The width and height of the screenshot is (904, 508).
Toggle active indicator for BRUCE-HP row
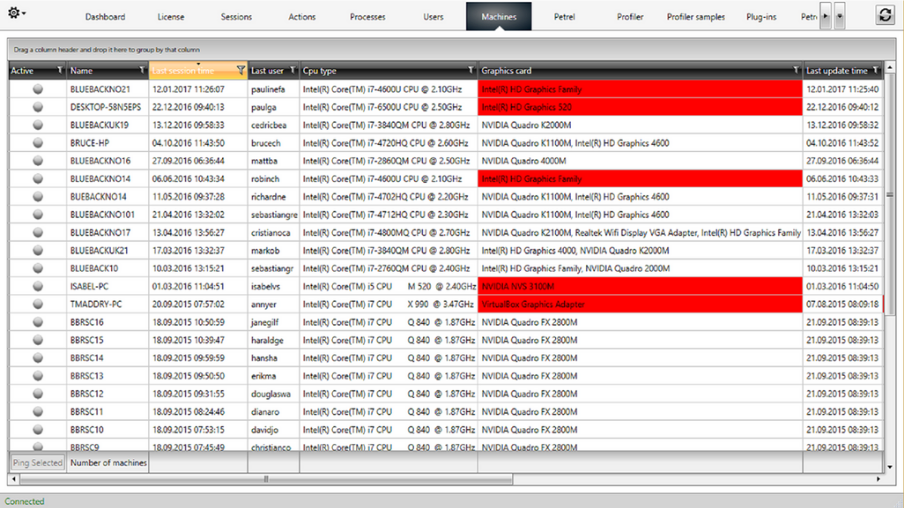click(x=38, y=143)
